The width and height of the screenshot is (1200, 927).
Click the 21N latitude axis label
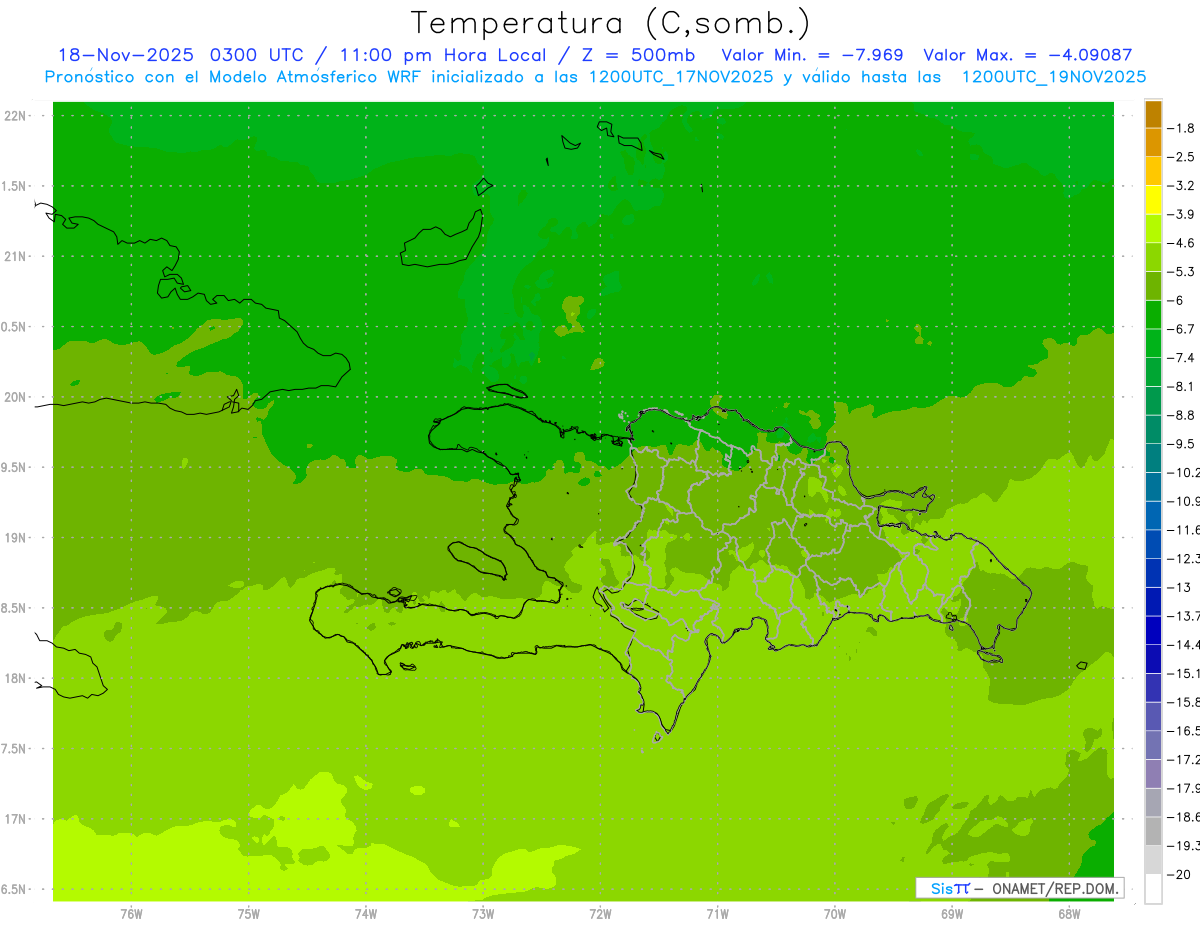click(16, 256)
